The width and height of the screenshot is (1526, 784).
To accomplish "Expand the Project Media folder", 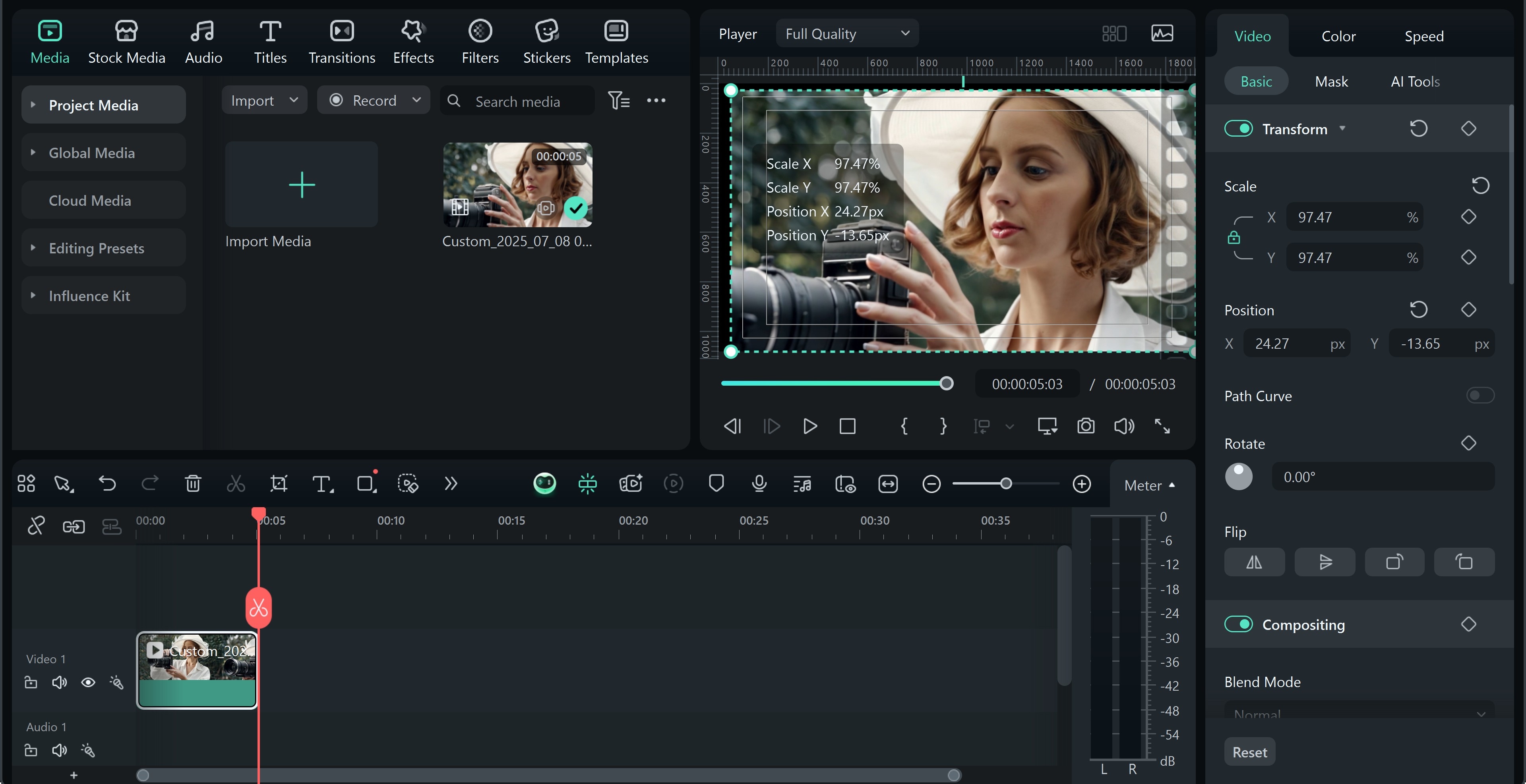I will tap(33, 105).
